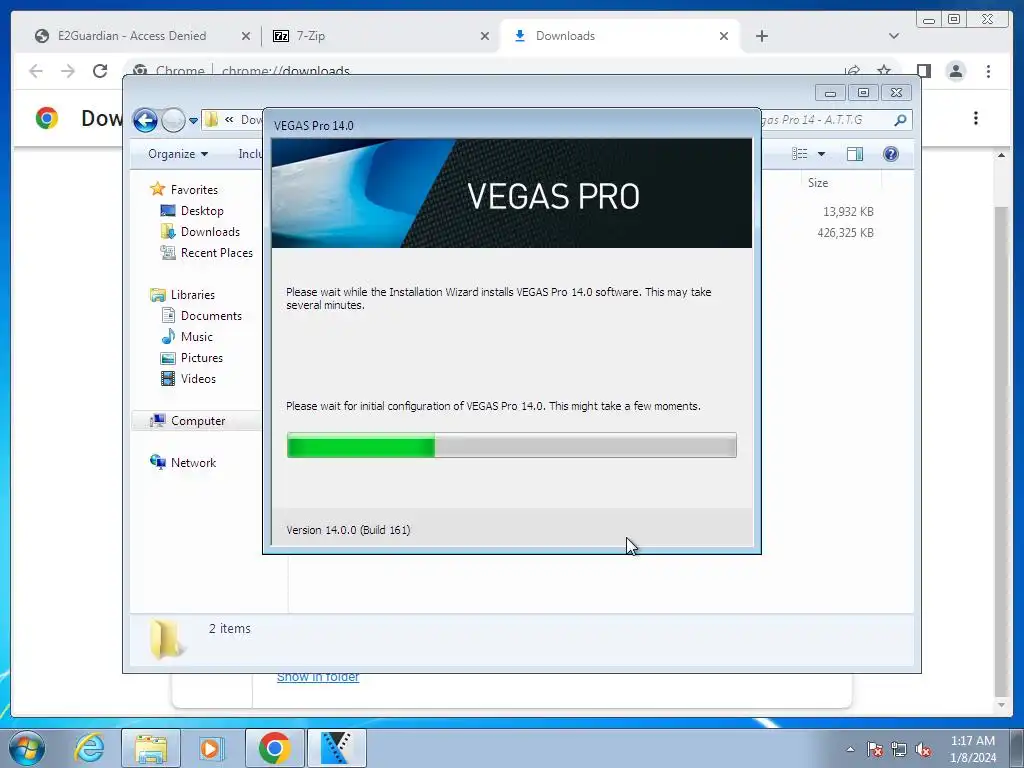Open Windows Explorer taskbar button

tap(151, 748)
